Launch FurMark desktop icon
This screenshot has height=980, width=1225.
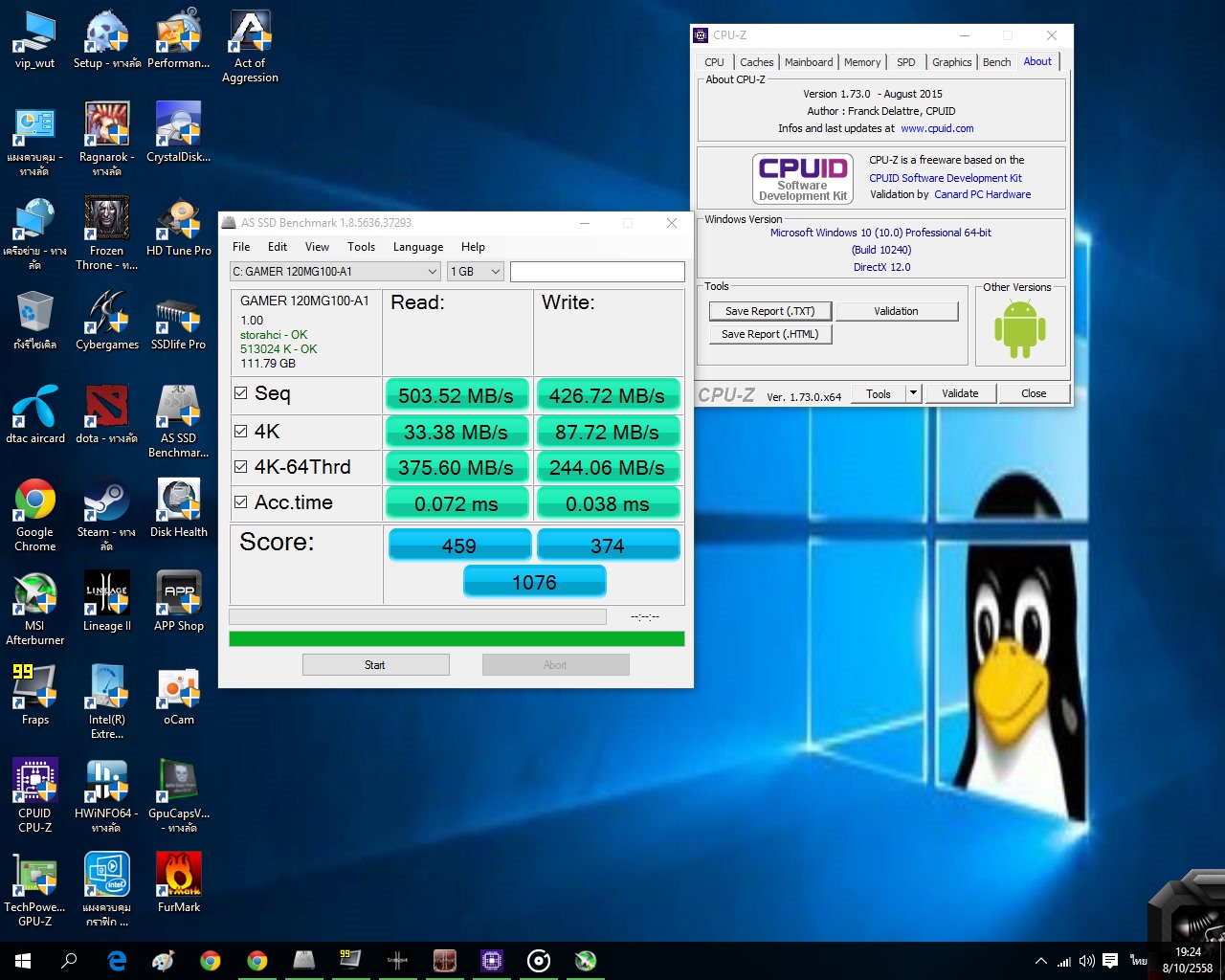(x=179, y=883)
